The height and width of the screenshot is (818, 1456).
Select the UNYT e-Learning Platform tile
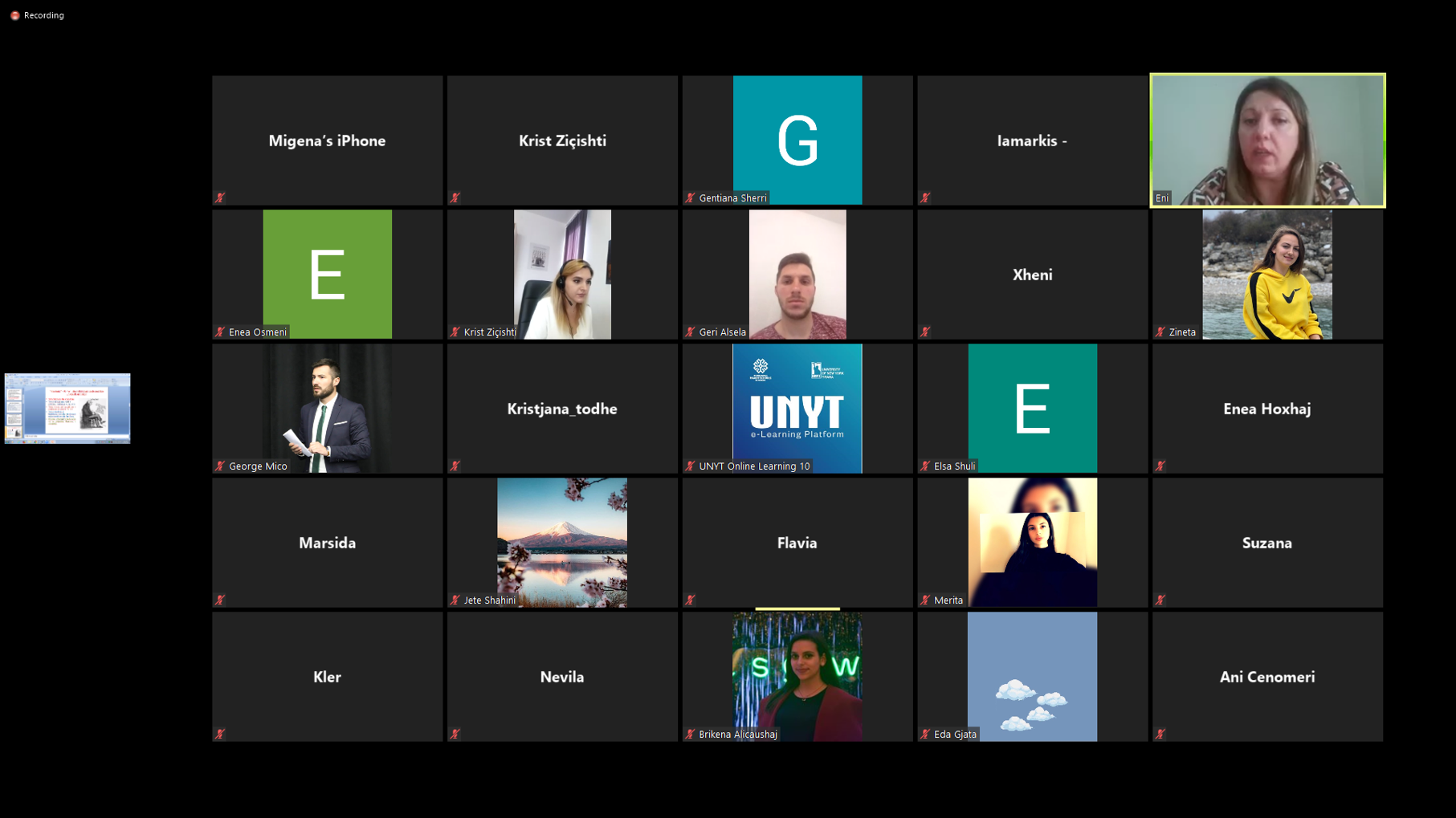(797, 408)
